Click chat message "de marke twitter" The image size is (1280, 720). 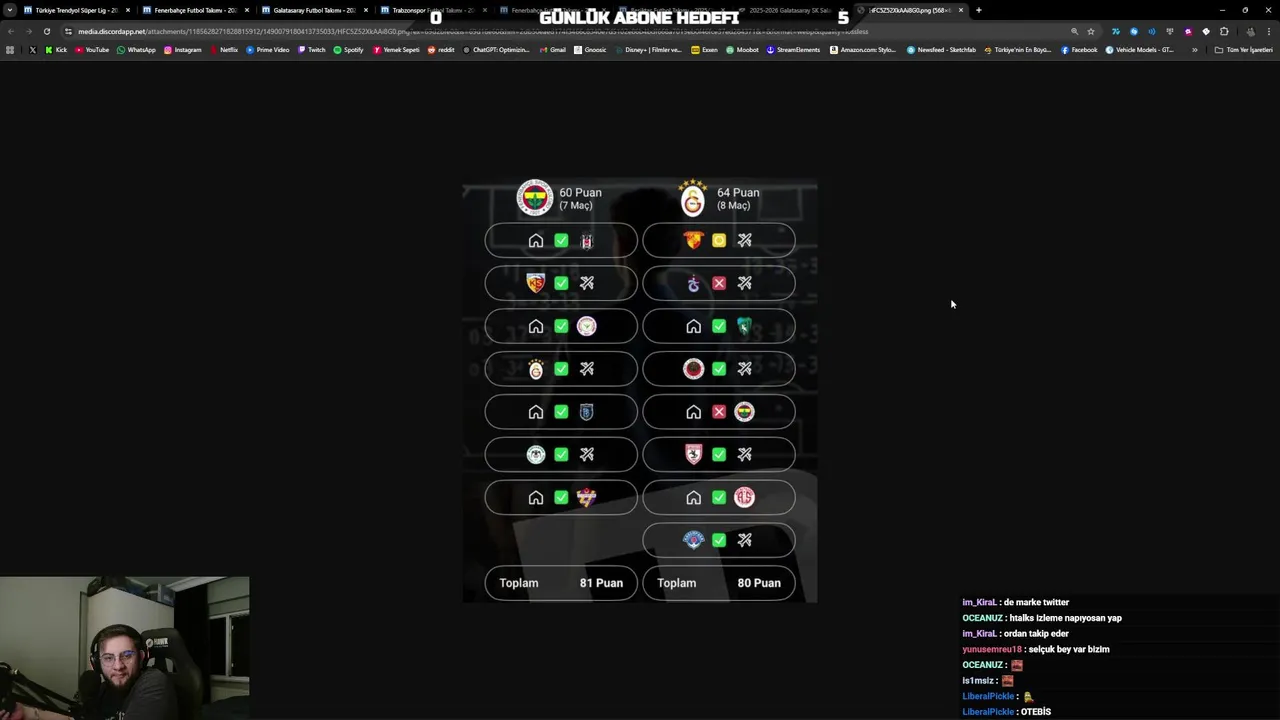[x=1036, y=602]
